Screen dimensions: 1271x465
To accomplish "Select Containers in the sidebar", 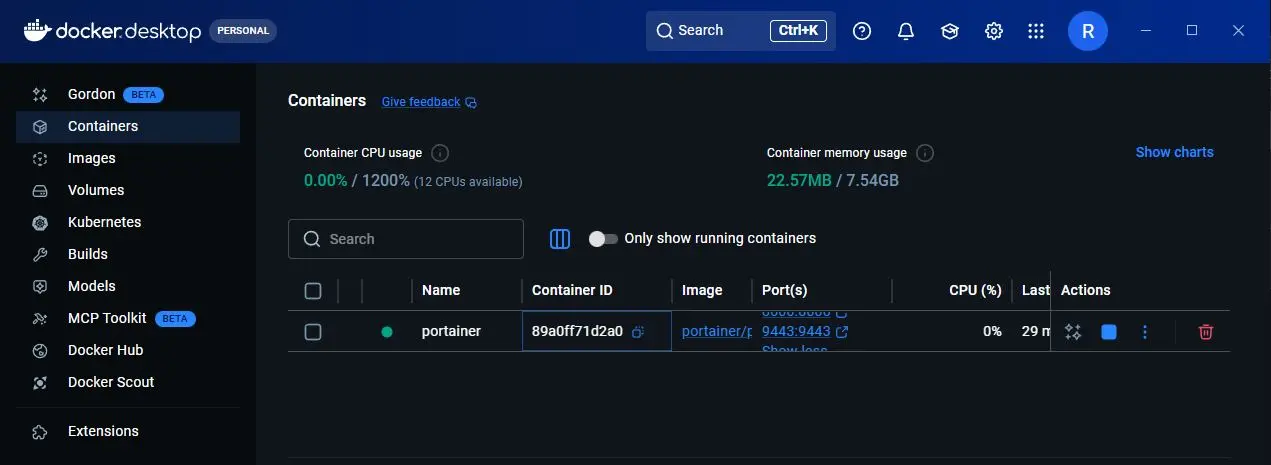I will click(128, 127).
